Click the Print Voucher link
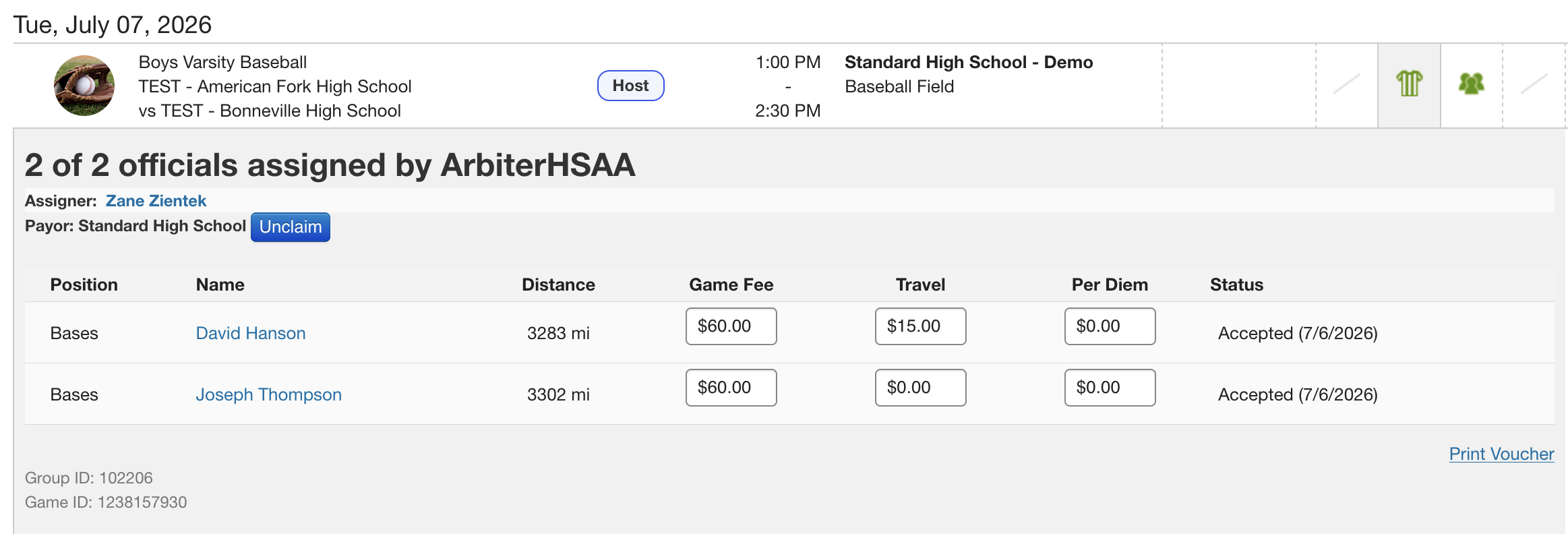 pyautogui.click(x=1502, y=454)
